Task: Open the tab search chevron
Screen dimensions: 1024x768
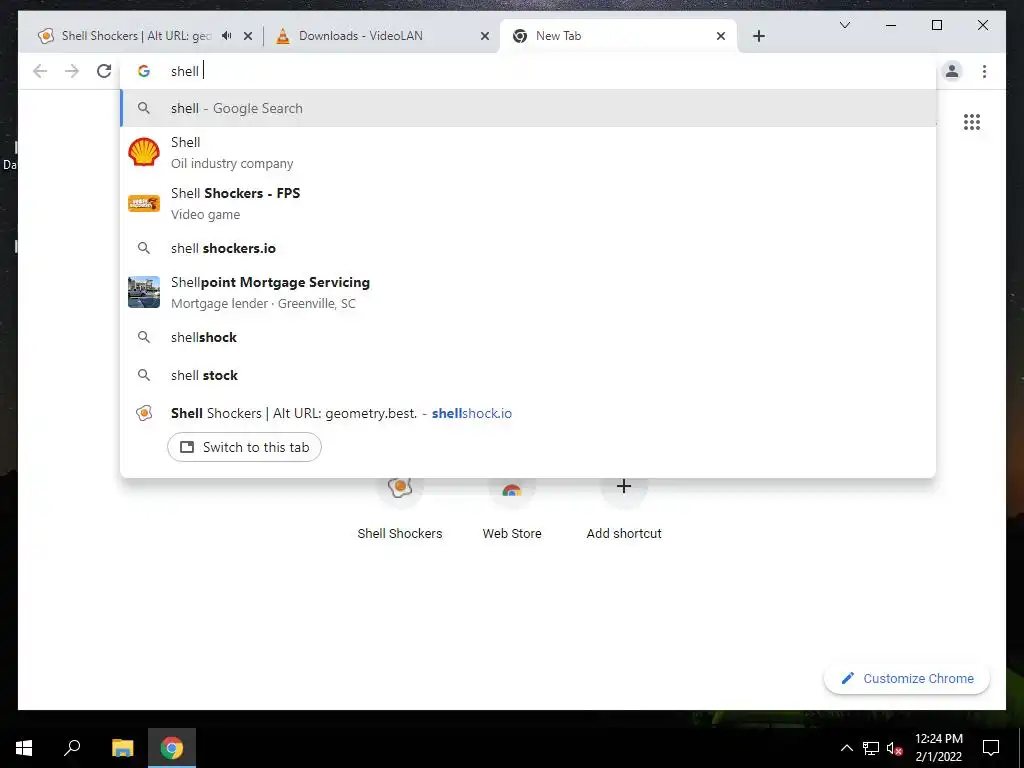Action: 844,25
